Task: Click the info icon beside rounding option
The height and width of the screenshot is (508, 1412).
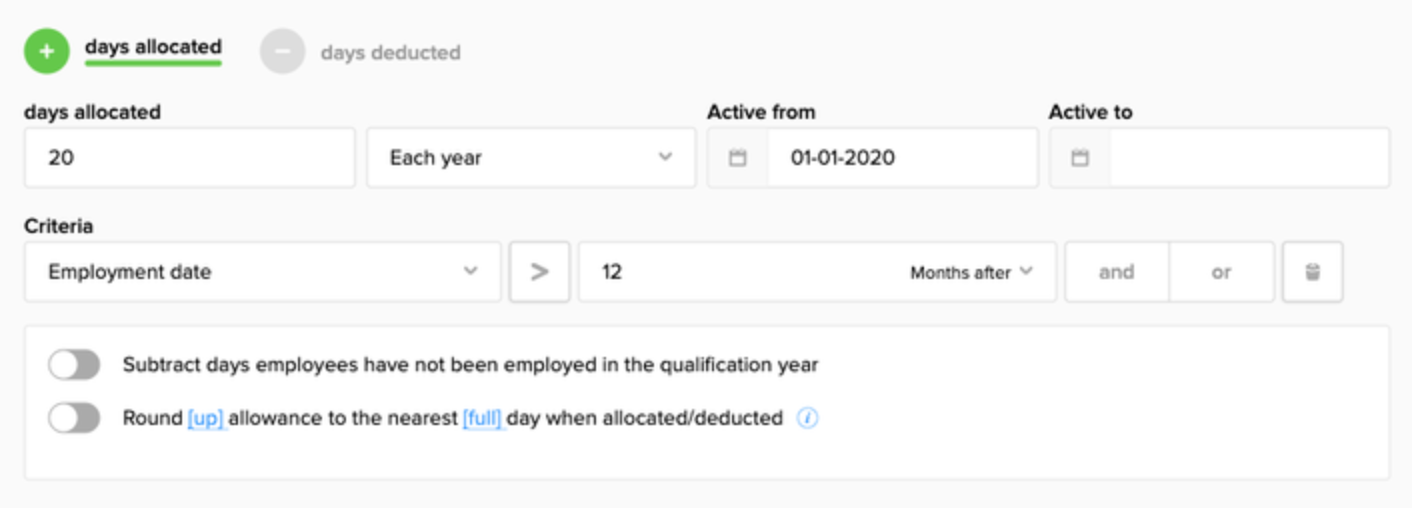Action: coord(807,419)
